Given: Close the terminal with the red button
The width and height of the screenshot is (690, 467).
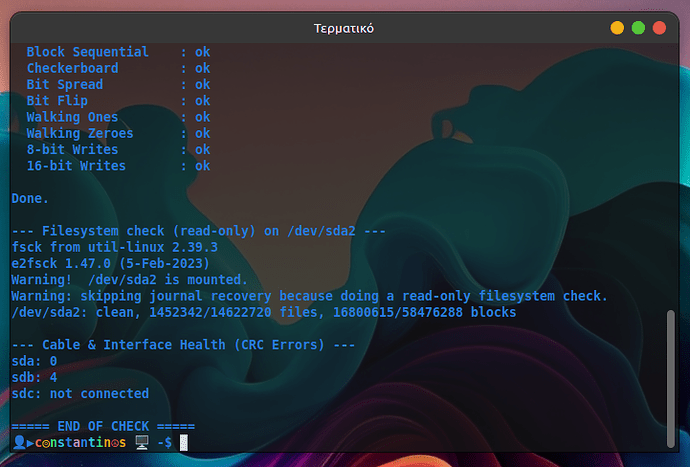Looking at the screenshot, I should coord(659,28).
